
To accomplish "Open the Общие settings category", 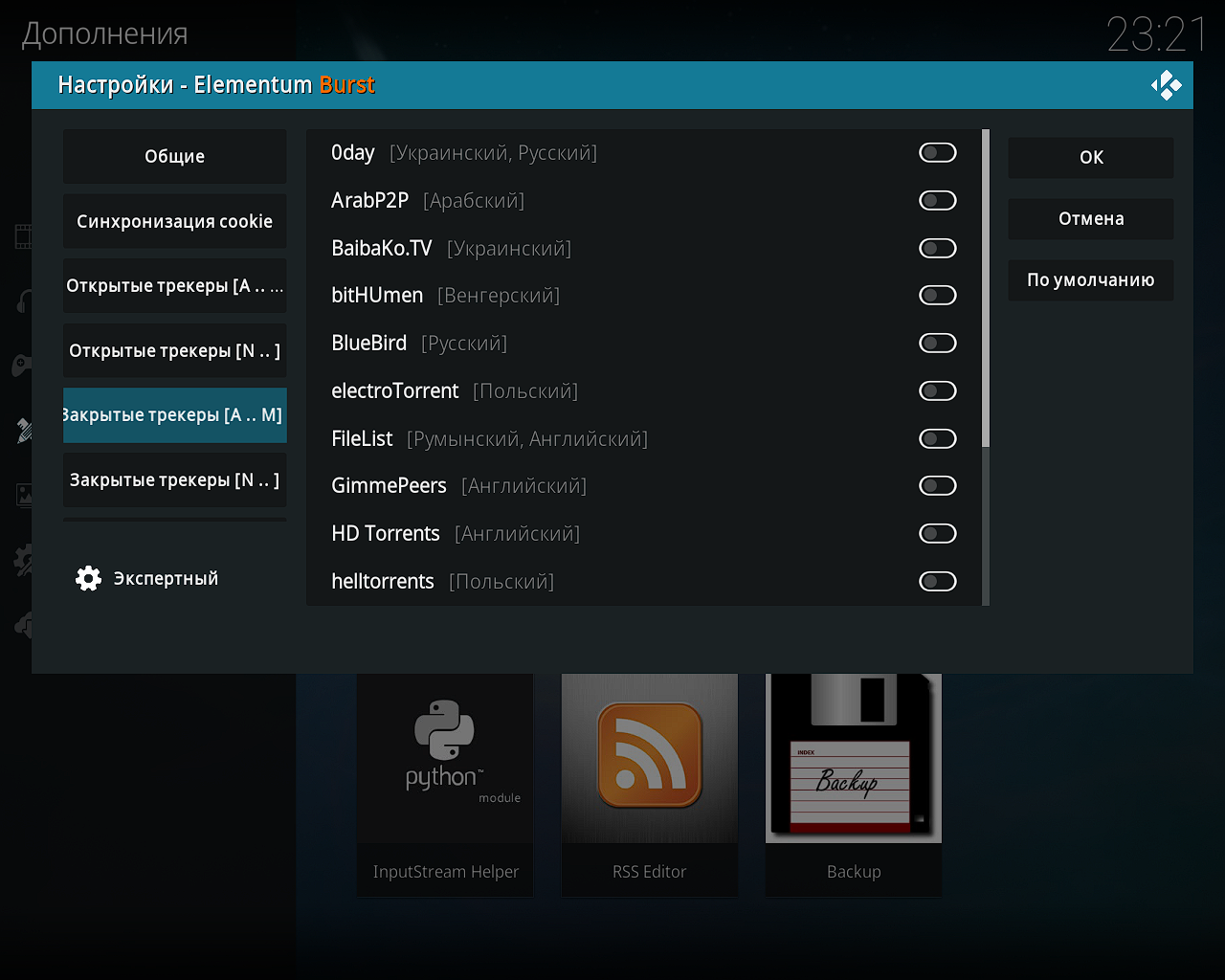I will (174, 156).
